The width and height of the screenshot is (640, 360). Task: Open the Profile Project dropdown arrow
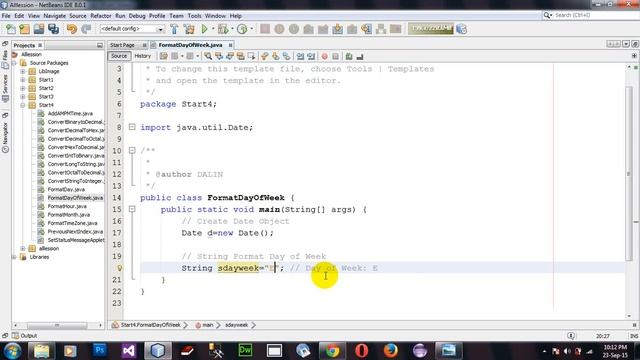pyautogui.click(x=251, y=29)
